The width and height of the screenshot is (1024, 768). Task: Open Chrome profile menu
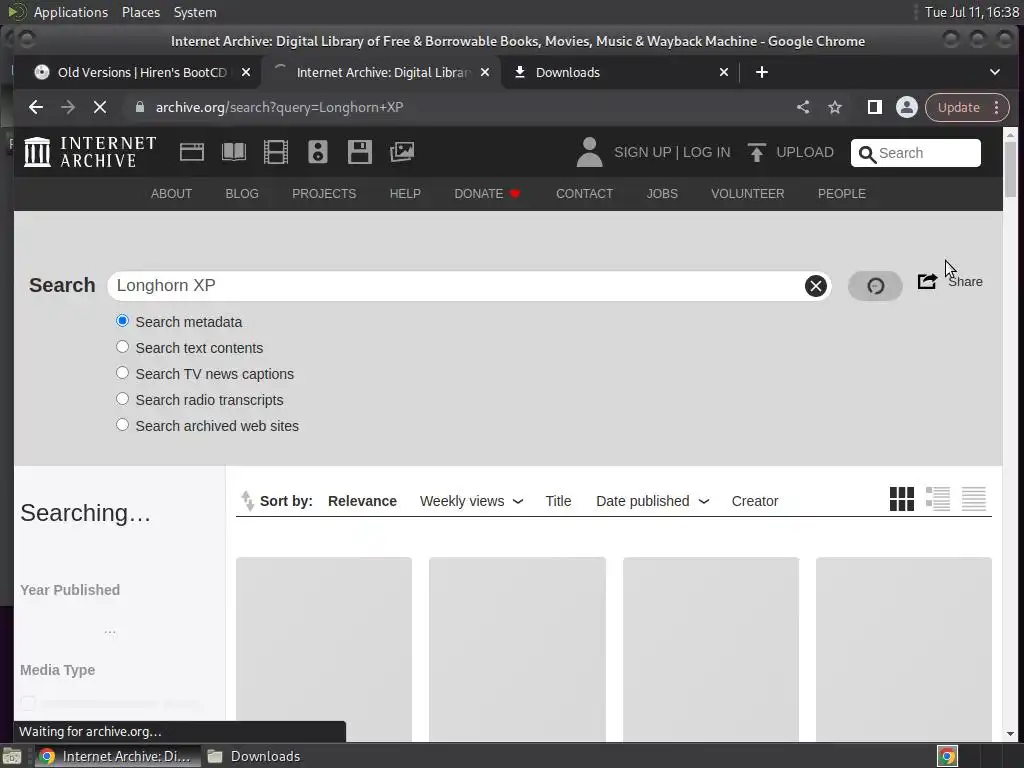(906, 107)
